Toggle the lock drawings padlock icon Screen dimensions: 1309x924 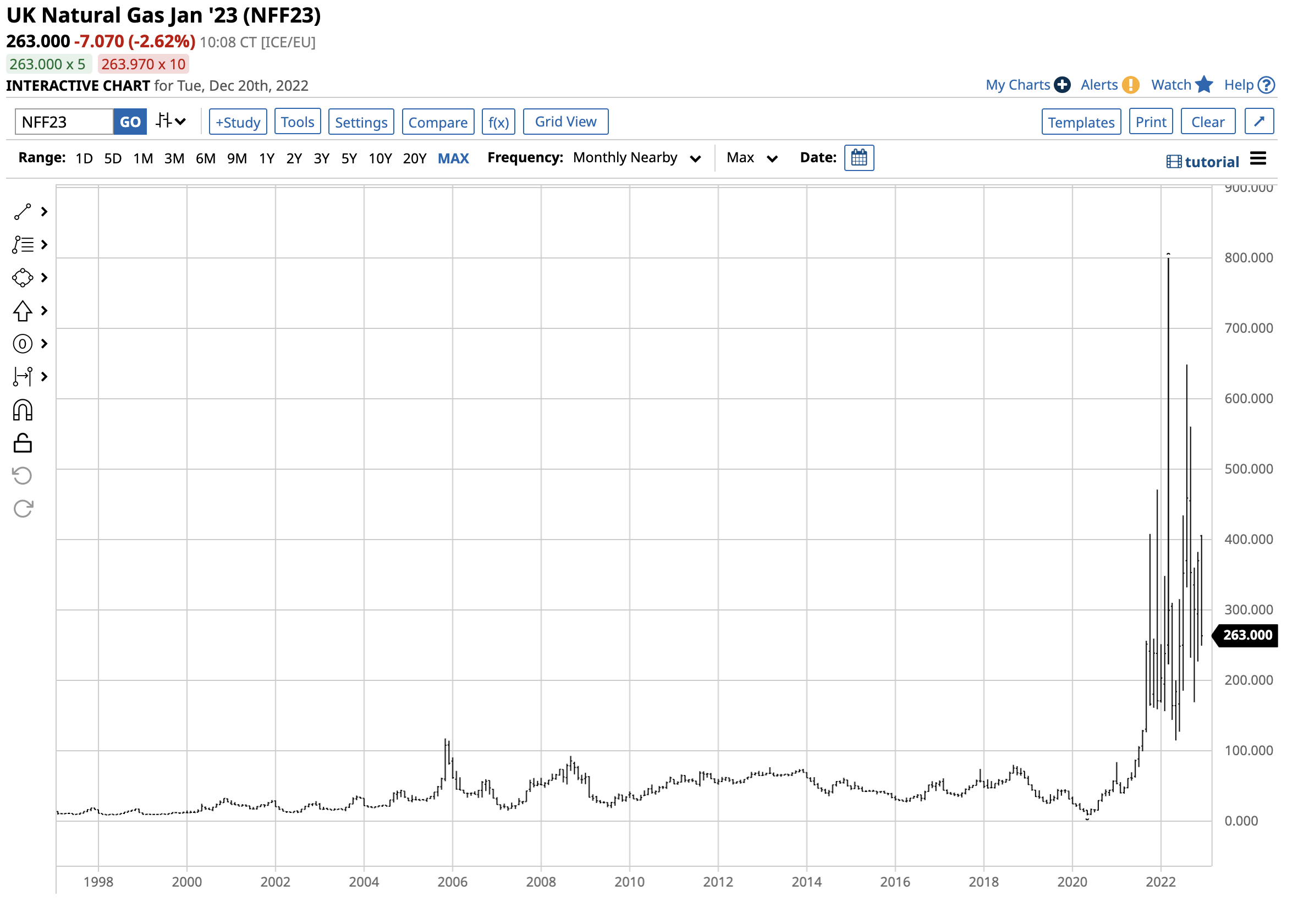pyautogui.click(x=22, y=443)
